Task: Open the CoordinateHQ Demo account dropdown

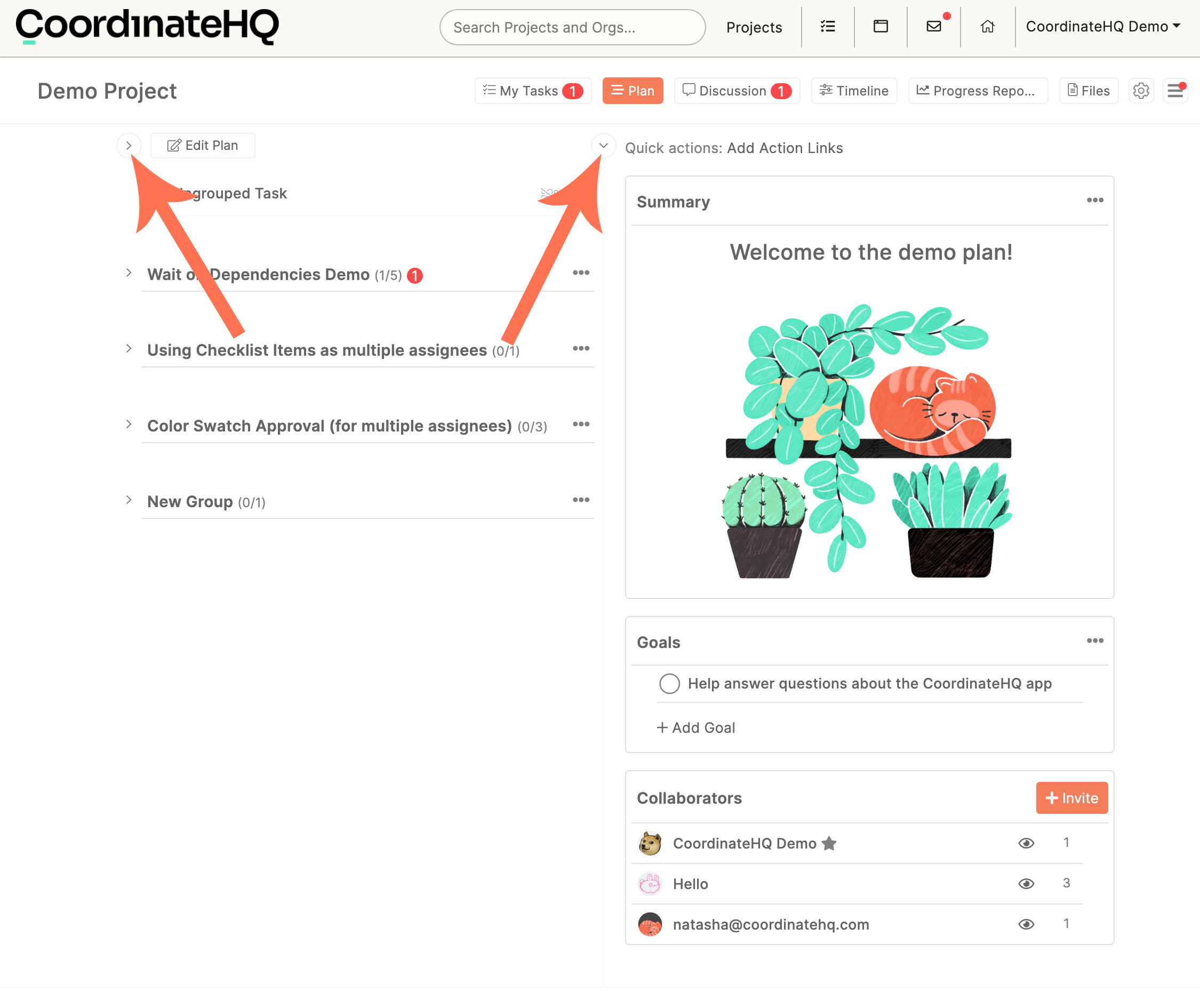Action: (x=1103, y=26)
